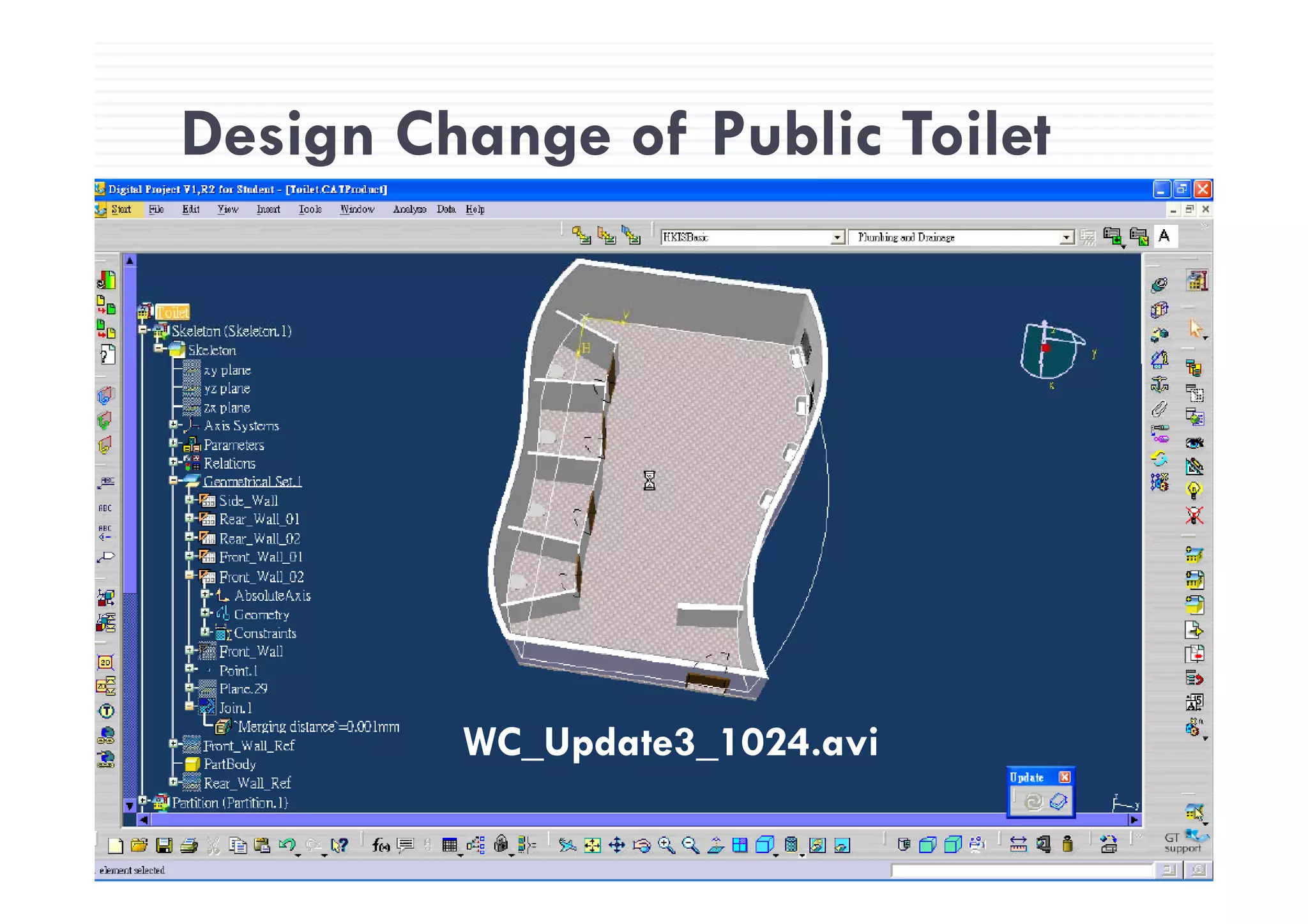Viewport: 1308px width, 924px height.
Task: Click the What's This help cursor icon
Action: point(339,845)
